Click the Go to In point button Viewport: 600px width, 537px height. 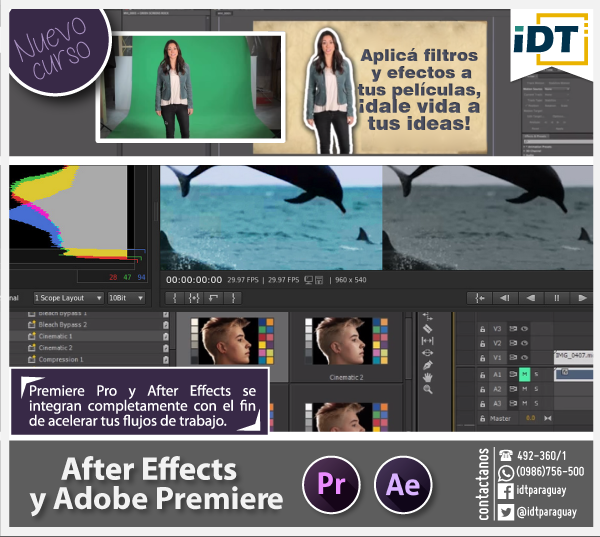tap(480, 298)
